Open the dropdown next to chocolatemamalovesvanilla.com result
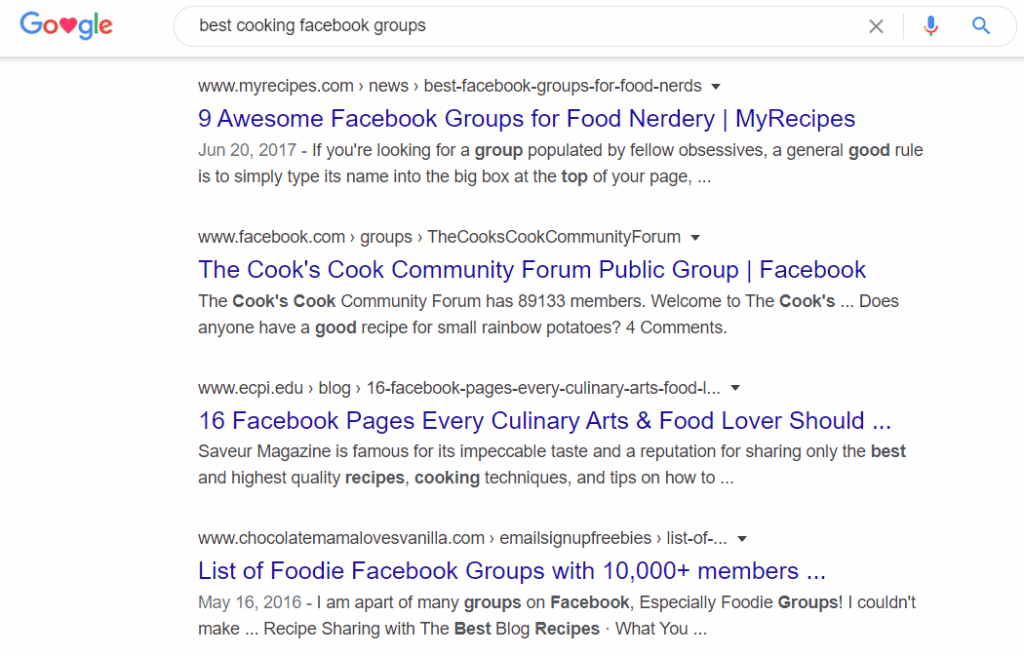Viewport: 1024px width, 655px height. click(741, 538)
